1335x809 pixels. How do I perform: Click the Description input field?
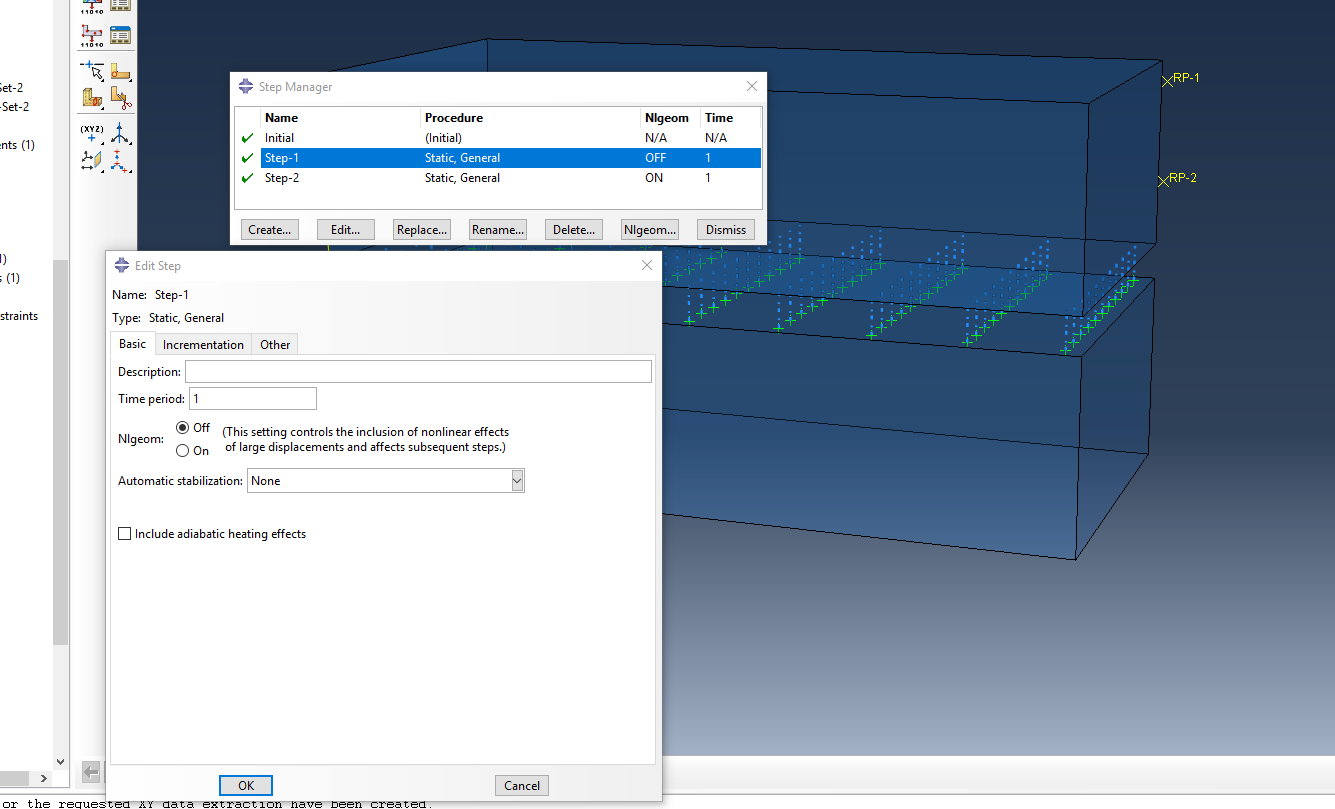[x=418, y=372]
